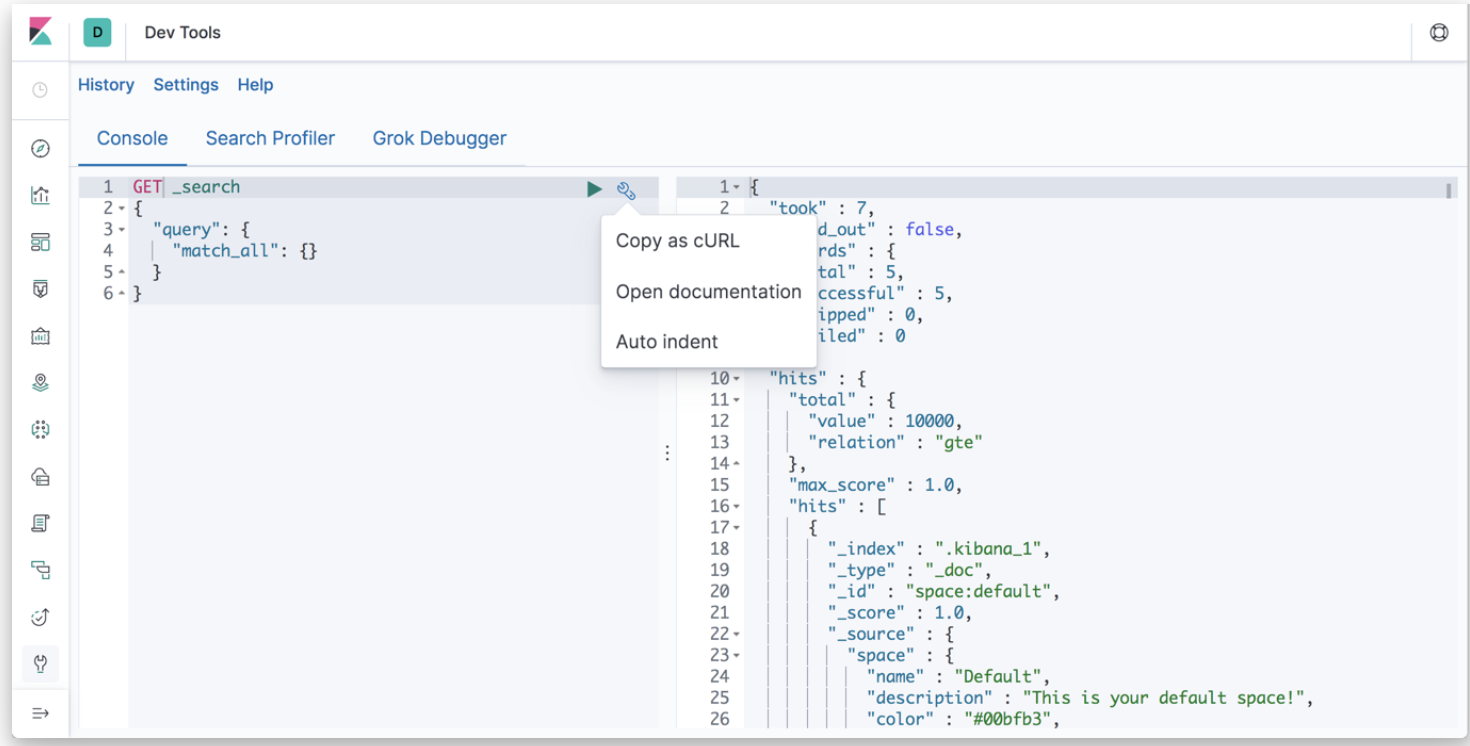Screen dimensions: 1470x746
Task: Switch to the Search Profiler tab
Action: point(270,139)
